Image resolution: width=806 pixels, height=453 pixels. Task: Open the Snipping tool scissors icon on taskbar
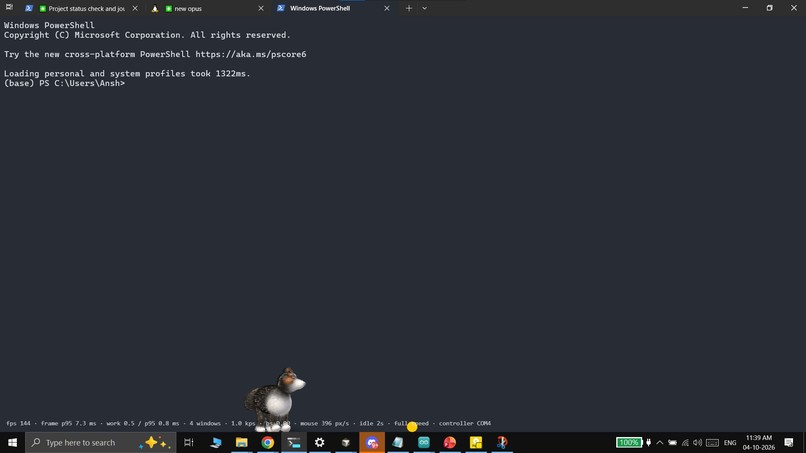click(x=502, y=442)
